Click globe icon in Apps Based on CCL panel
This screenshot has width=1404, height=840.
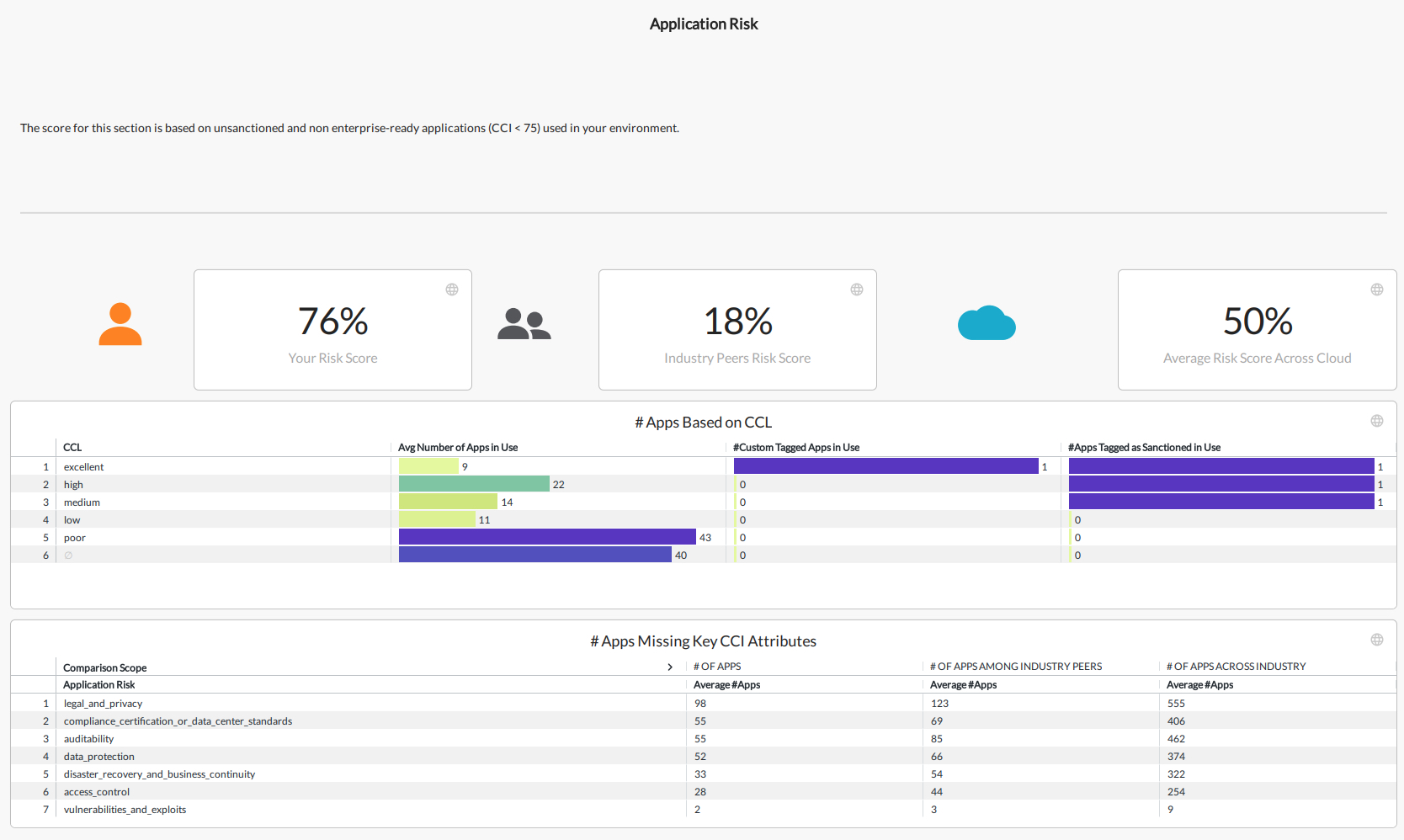click(x=1377, y=421)
